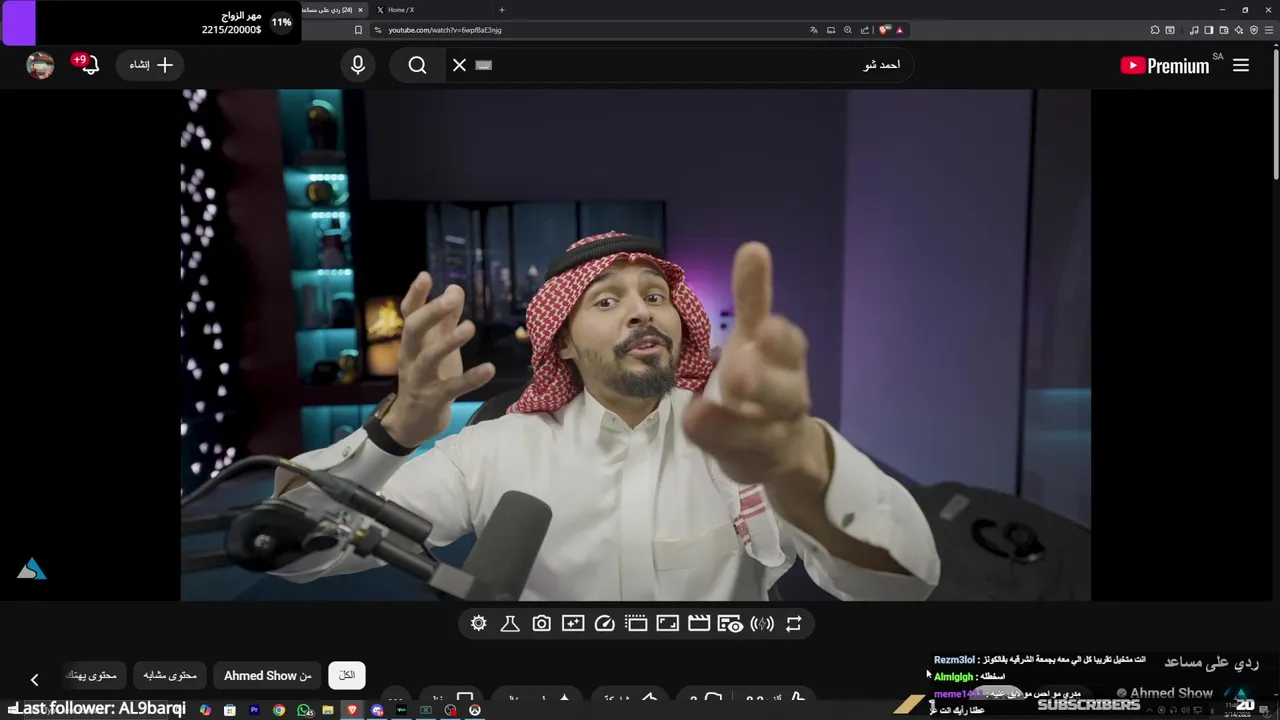
Task: Open Excel from the taskbar
Action: 426,710
